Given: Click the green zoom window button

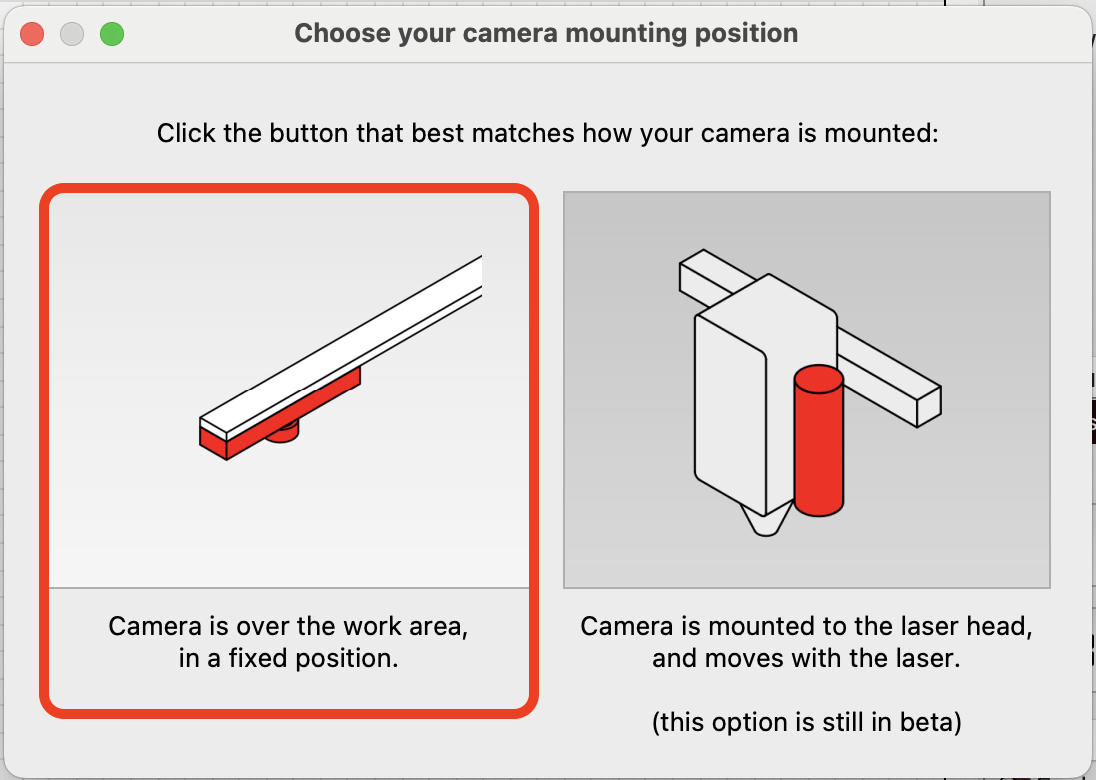Looking at the screenshot, I should click(112, 34).
